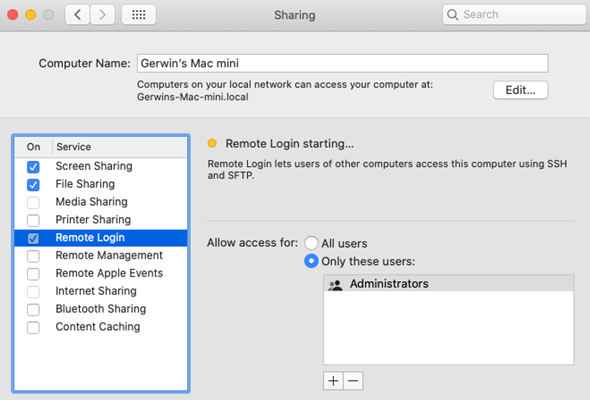The height and width of the screenshot is (400, 590).
Task: Select the File Sharing service row
Action: click(x=101, y=184)
